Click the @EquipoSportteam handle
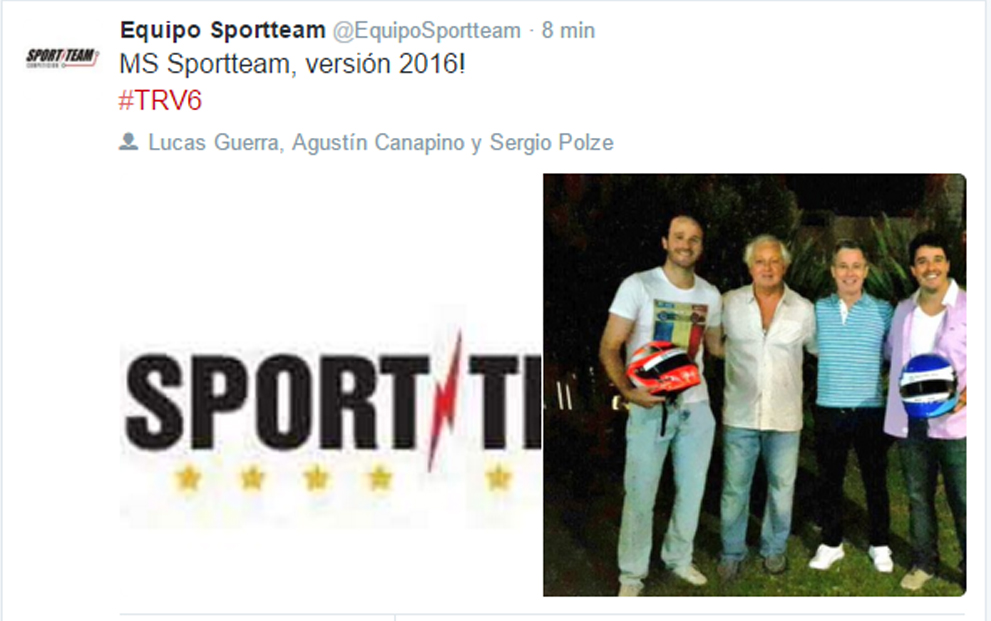Image resolution: width=991 pixels, height=621 pixels. tap(427, 30)
